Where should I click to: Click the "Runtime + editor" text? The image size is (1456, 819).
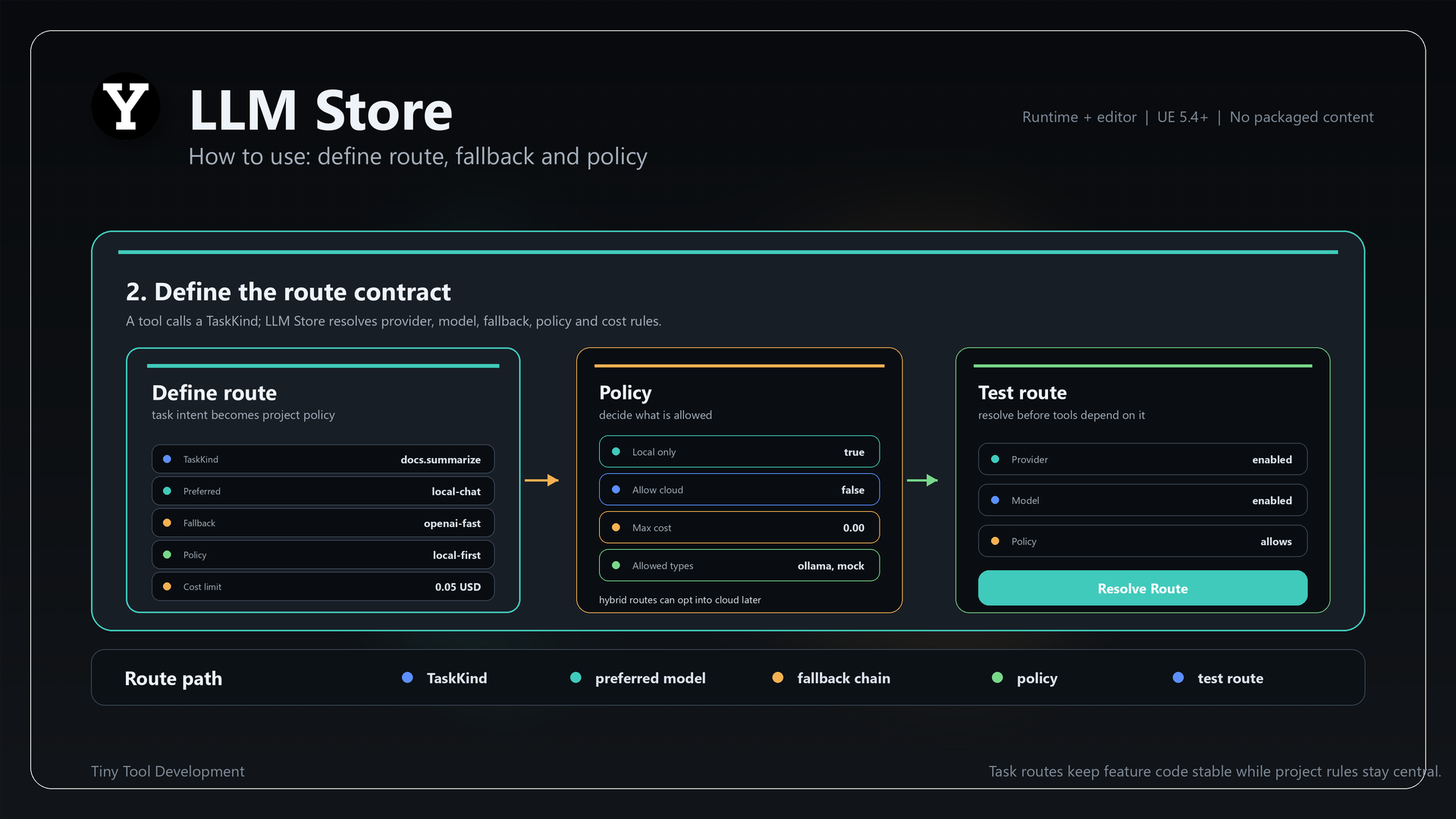click(1079, 117)
